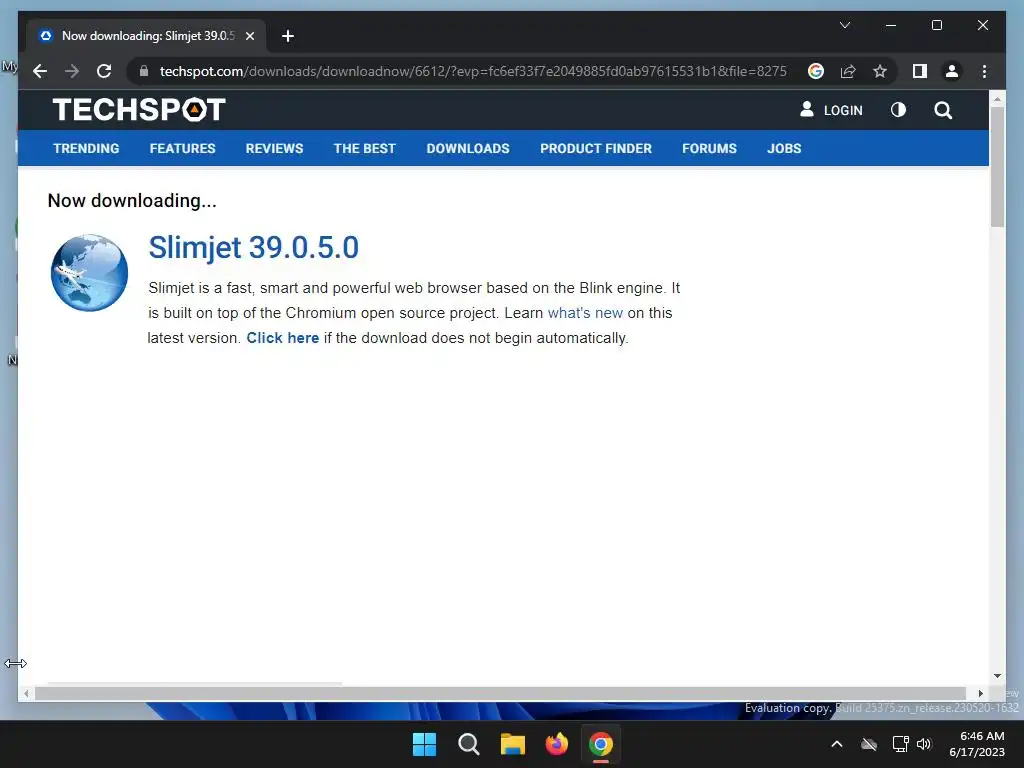The image size is (1024, 768).
Task: Open File Explorer from taskbar
Action: [513, 744]
